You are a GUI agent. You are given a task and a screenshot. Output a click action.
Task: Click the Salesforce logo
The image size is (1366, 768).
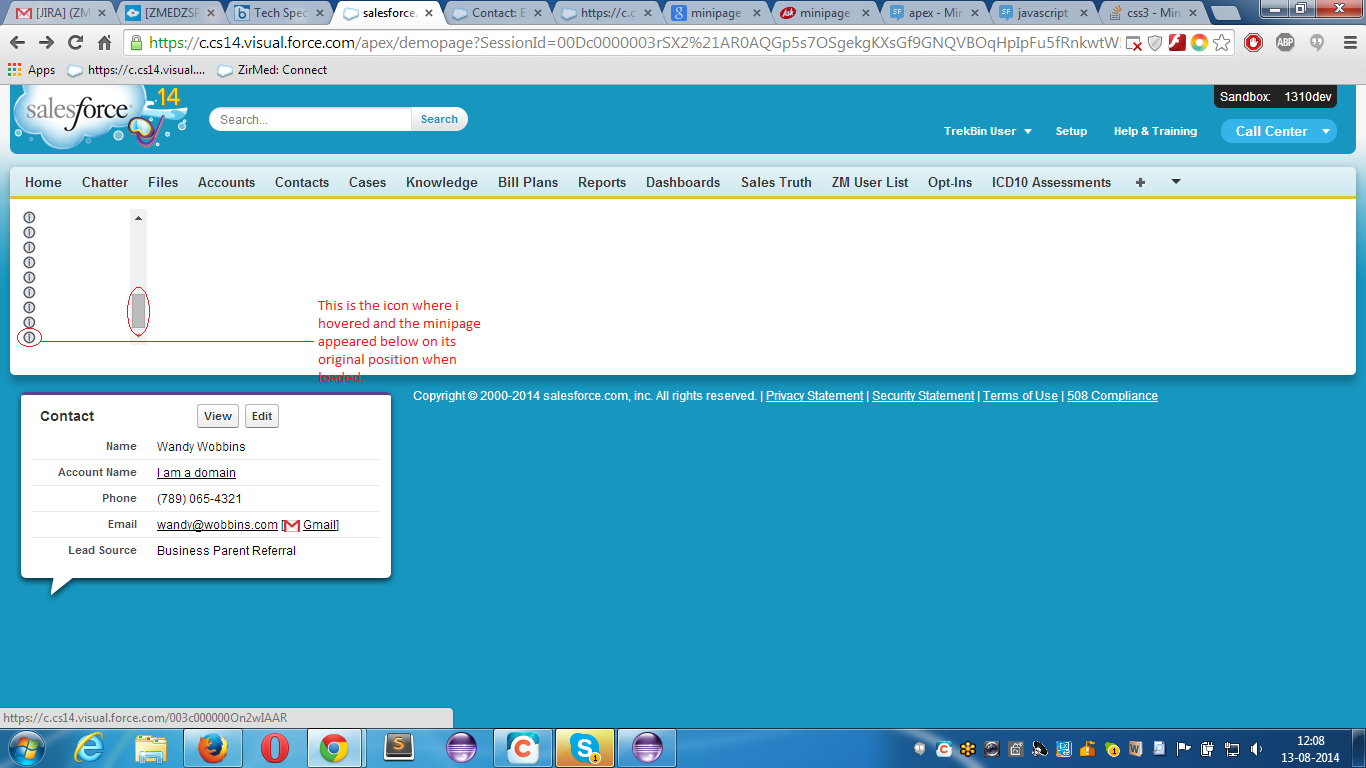[98, 118]
